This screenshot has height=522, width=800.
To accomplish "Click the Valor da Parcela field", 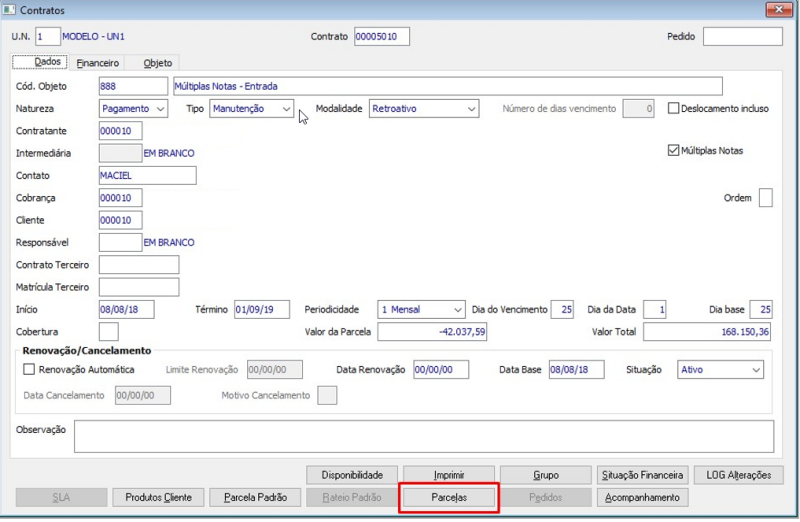I will click(432, 332).
